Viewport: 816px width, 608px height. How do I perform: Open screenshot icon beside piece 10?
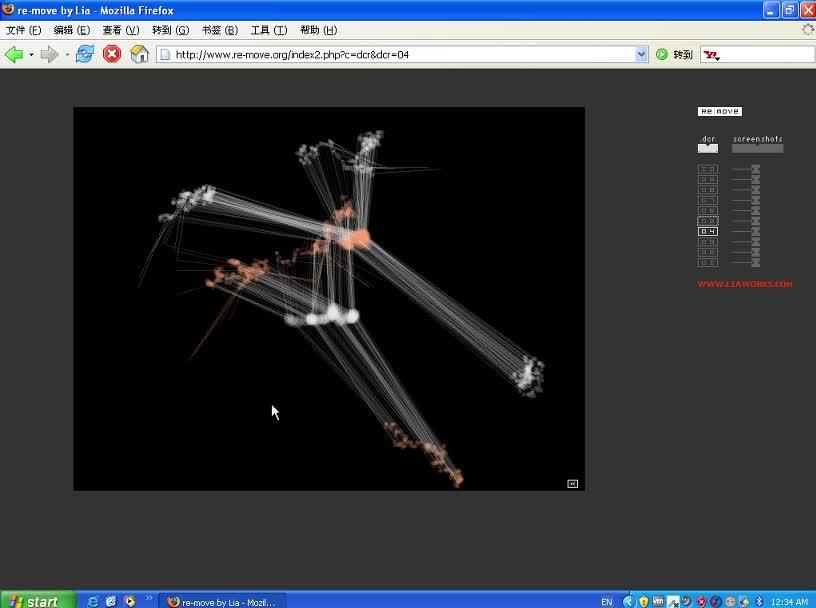click(x=756, y=169)
